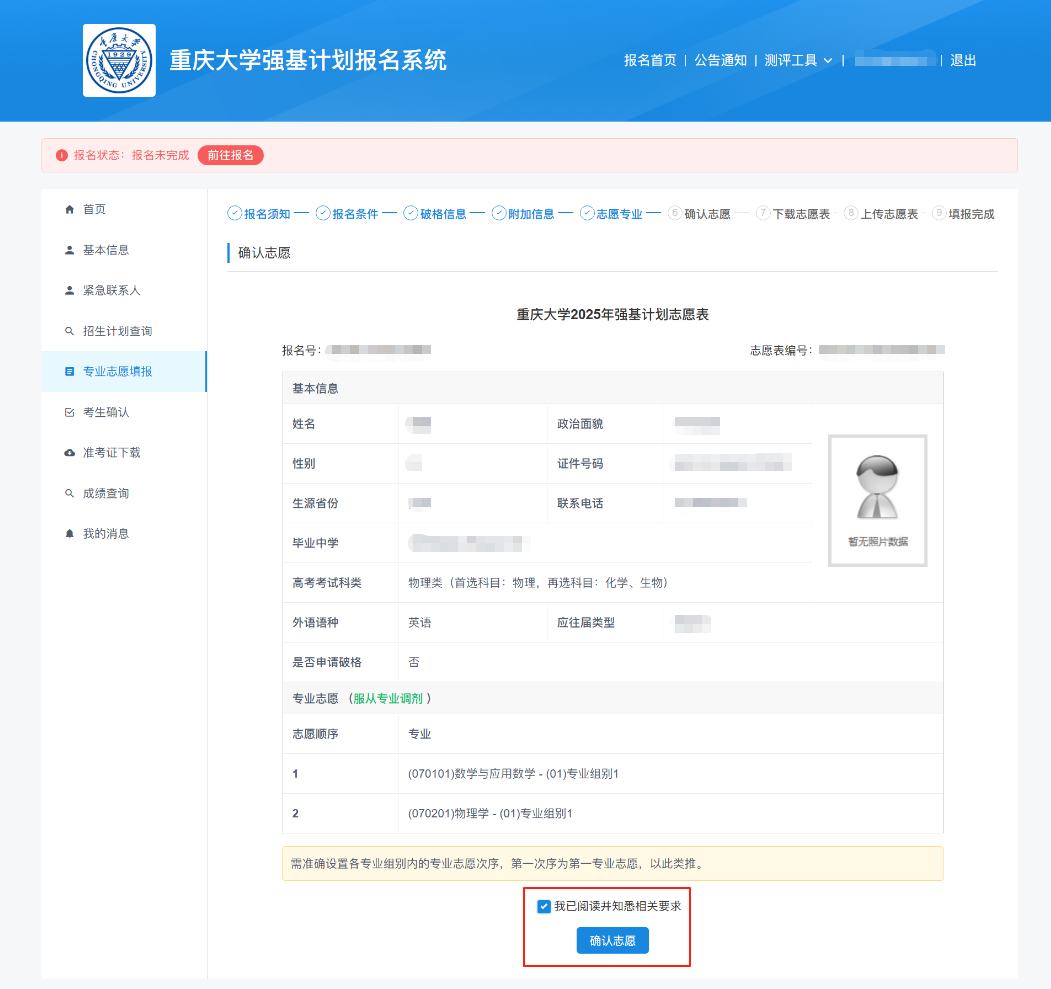Click the check circle icon for 志愿专业 step
Viewport: 1051px width, 989px height.
pos(587,213)
